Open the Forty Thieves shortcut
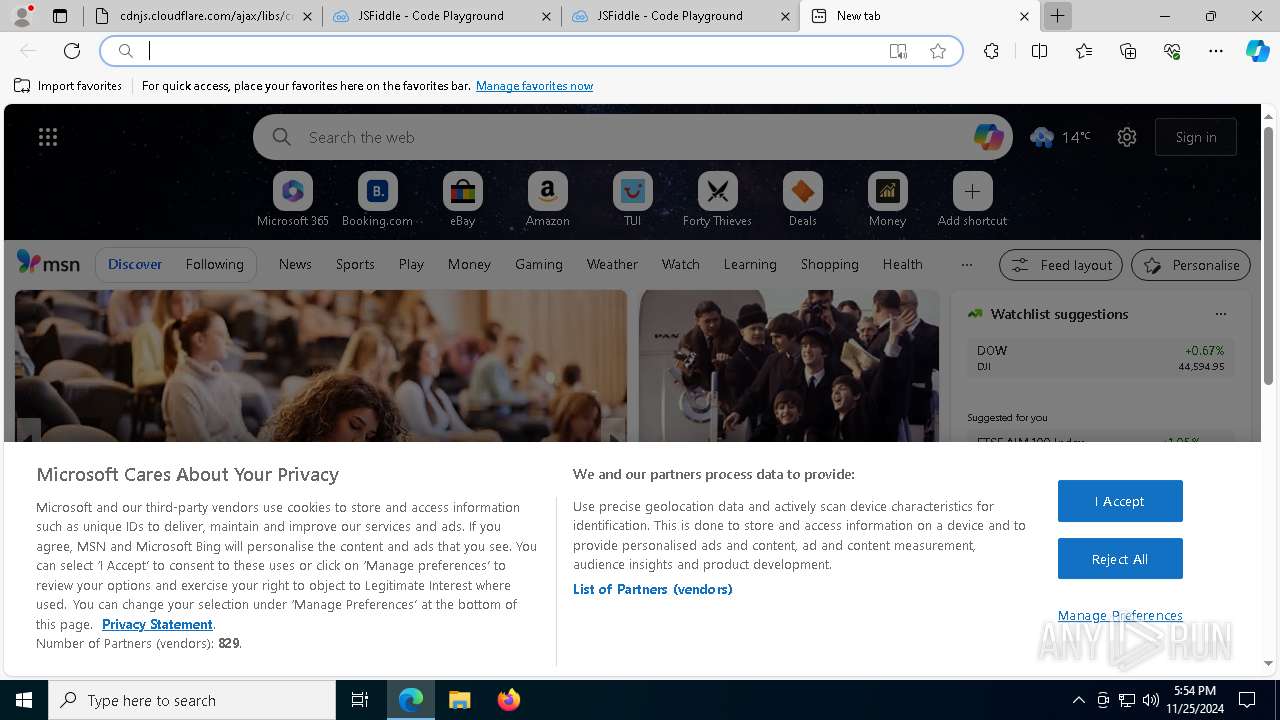This screenshot has height=720, width=1280. coord(717,200)
